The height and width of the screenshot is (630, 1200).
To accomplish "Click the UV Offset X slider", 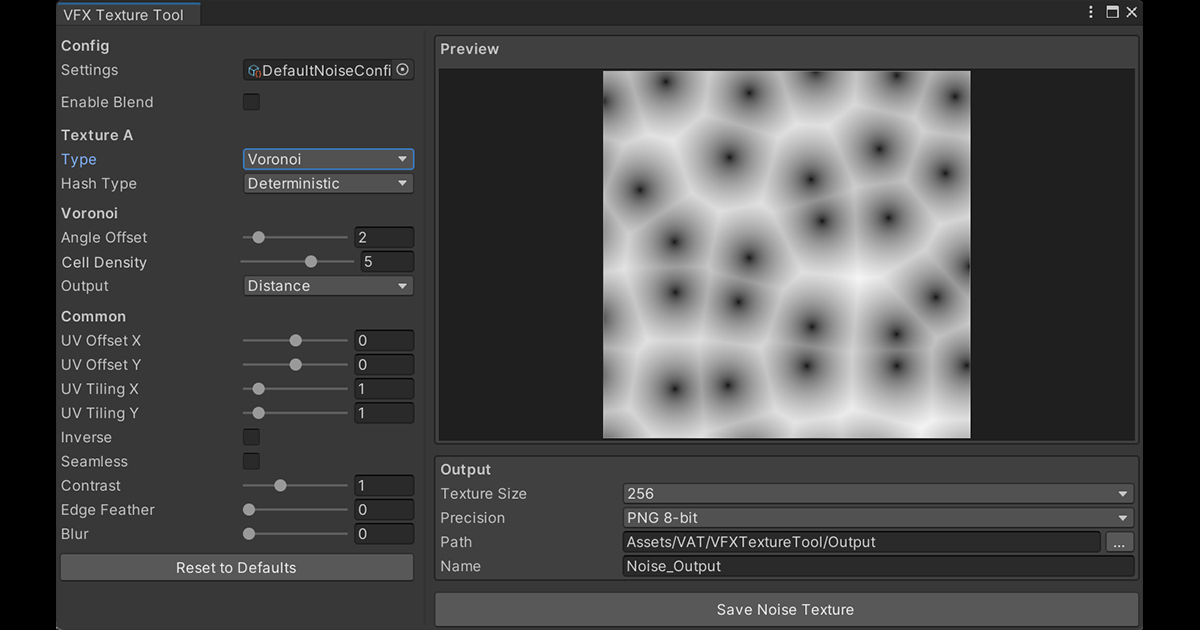I will (x=295, y=340).
